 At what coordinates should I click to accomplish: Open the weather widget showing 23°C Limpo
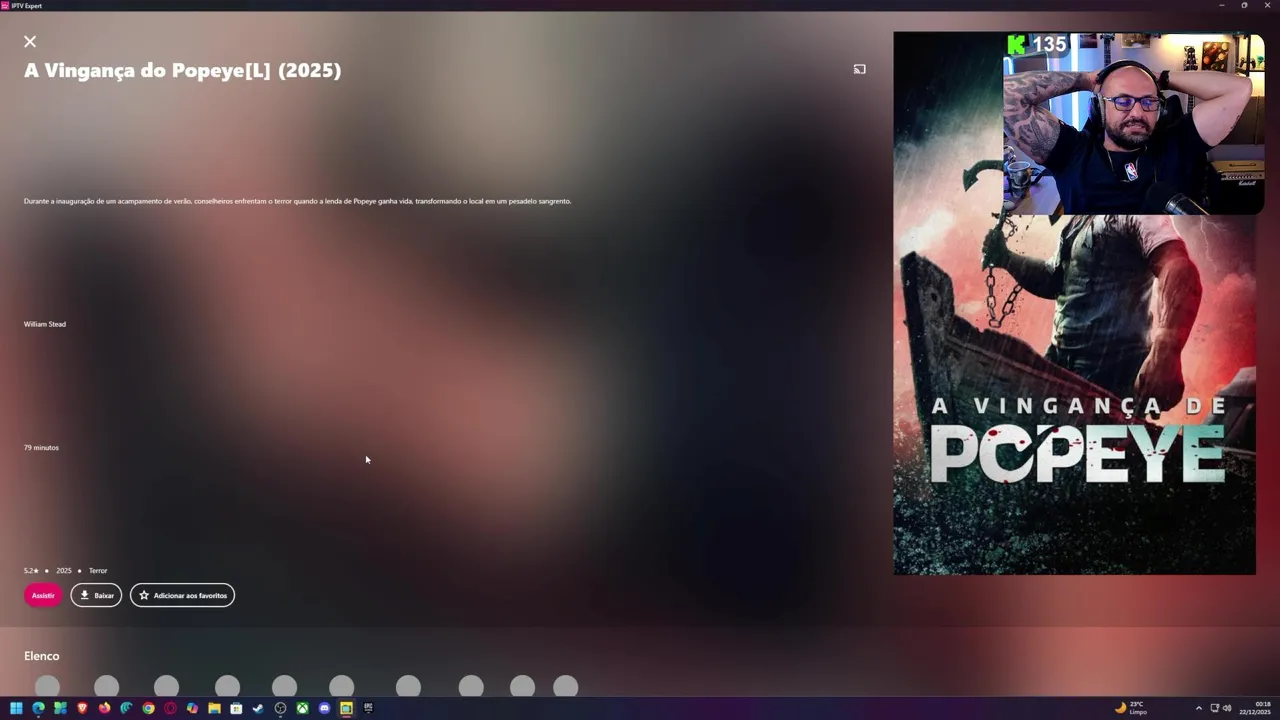pos(1131,708)
